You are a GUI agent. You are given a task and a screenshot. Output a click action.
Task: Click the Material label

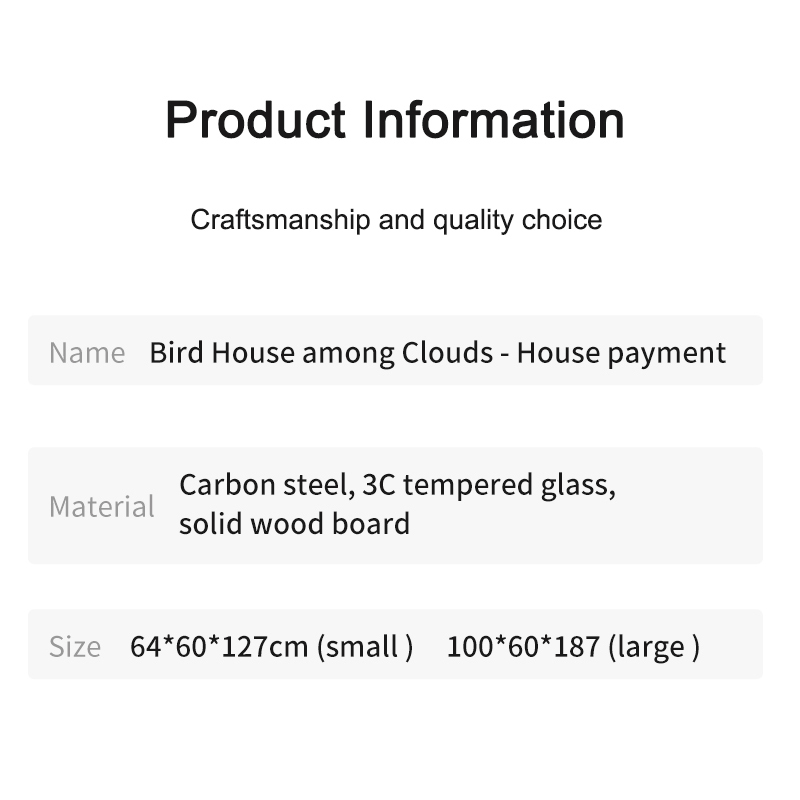(101, 506)
